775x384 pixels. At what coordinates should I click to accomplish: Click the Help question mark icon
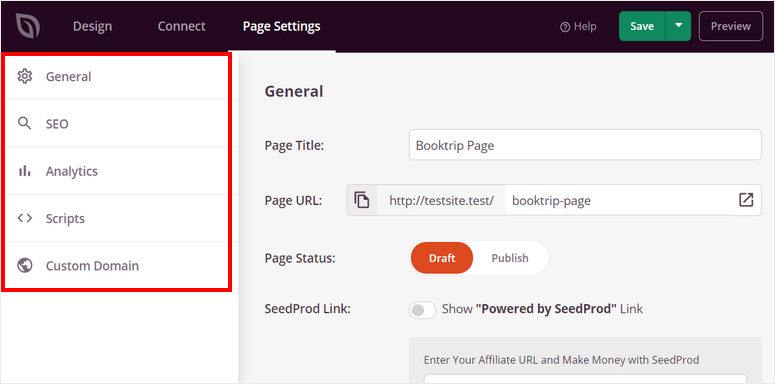point(565,27)
